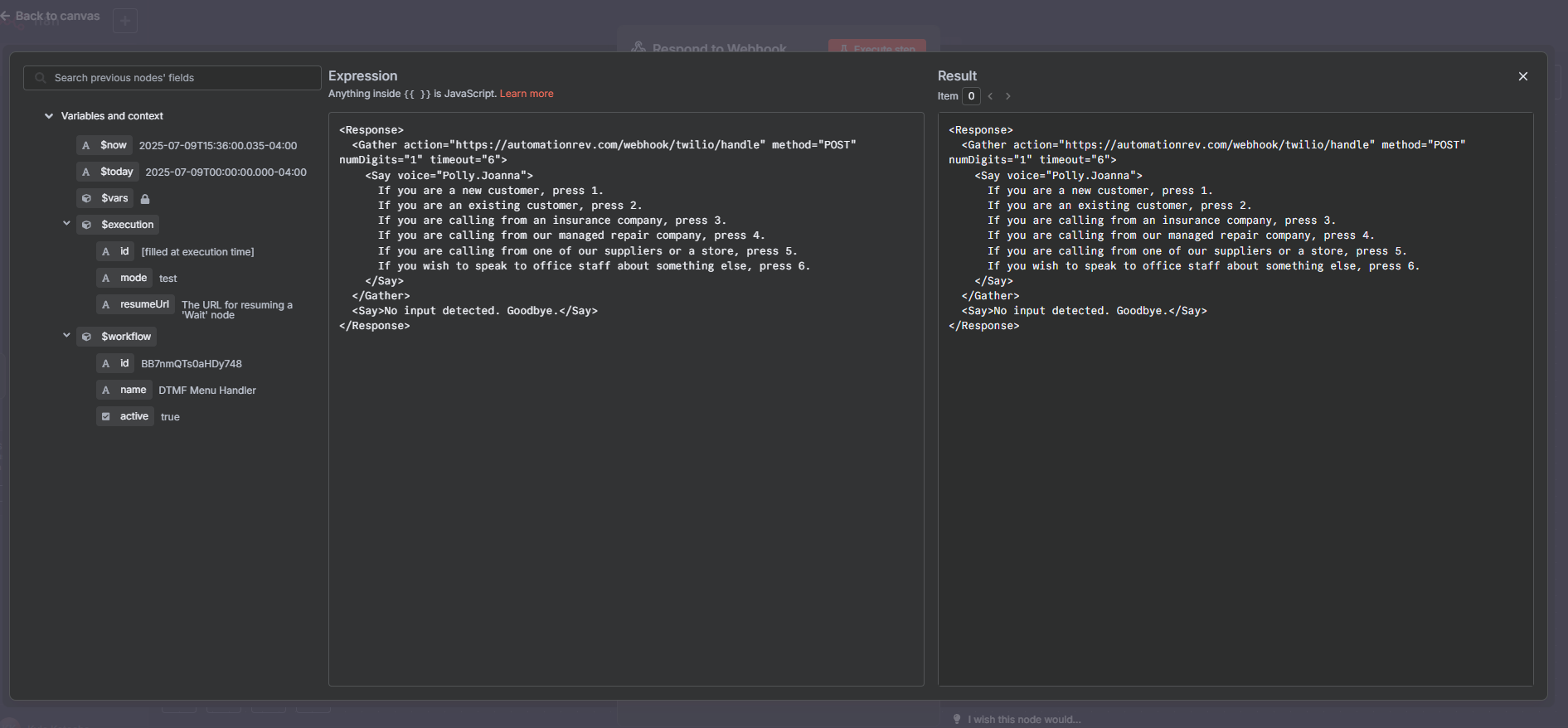
Task: Go to next result item arrow
Action: click(1008, 96)
